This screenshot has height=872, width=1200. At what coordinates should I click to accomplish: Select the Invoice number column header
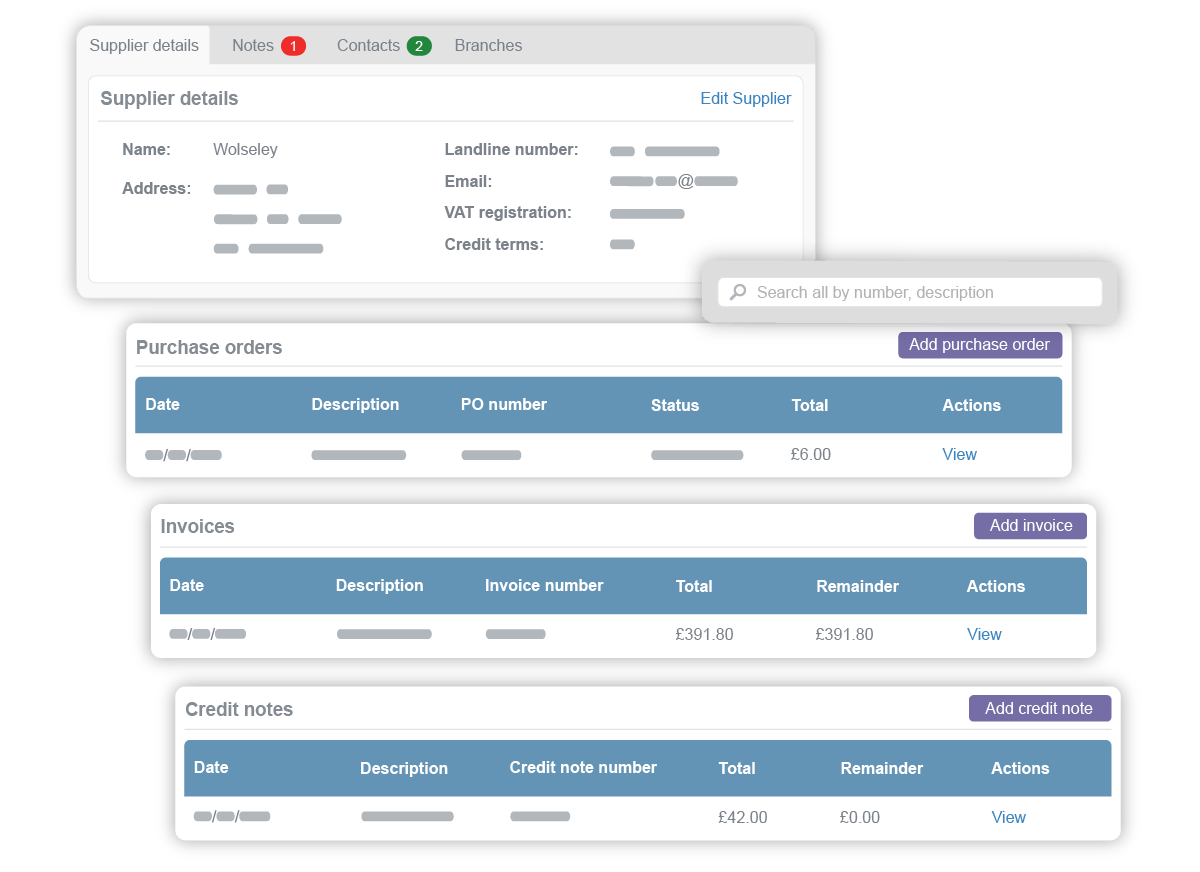click(x=544, y=586)
